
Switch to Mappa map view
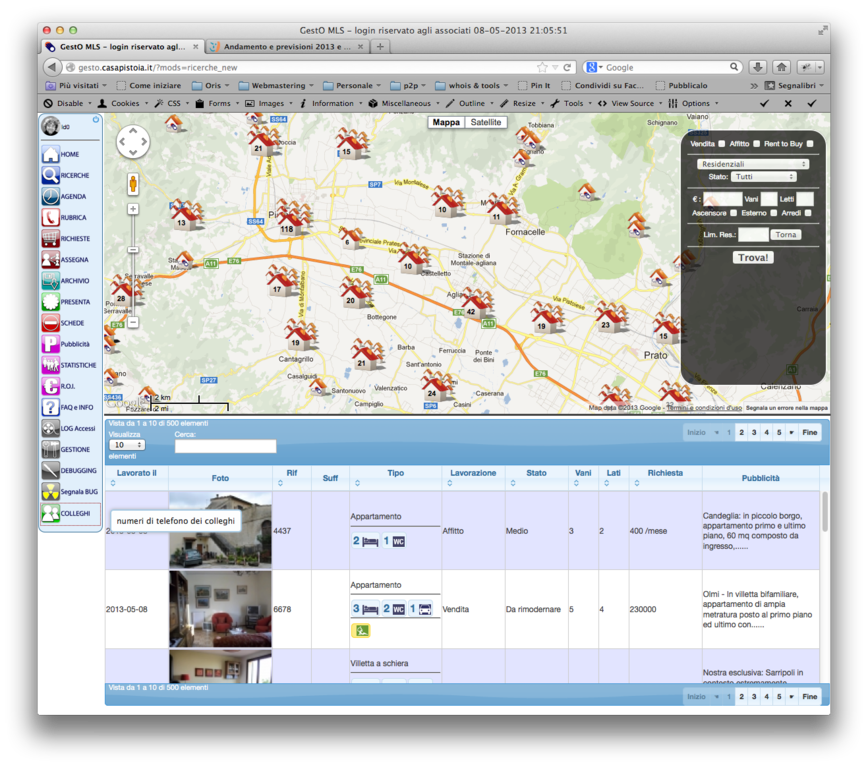tap(446, 122)
